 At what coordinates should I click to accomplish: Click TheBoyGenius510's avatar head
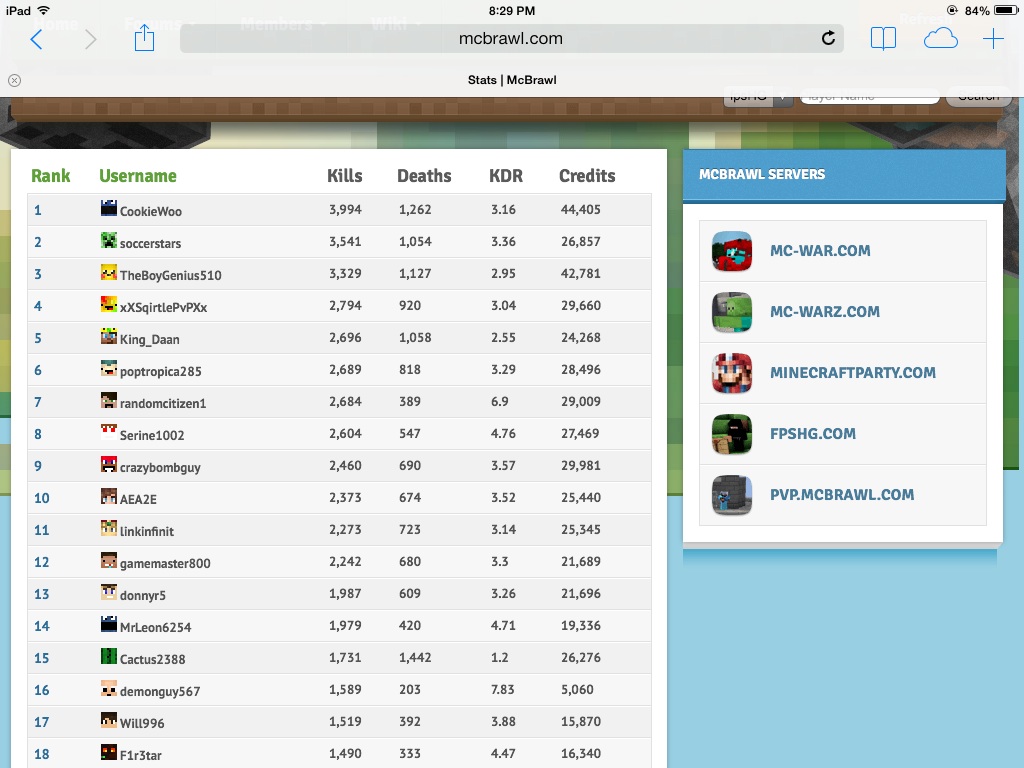tap(109, 273)
